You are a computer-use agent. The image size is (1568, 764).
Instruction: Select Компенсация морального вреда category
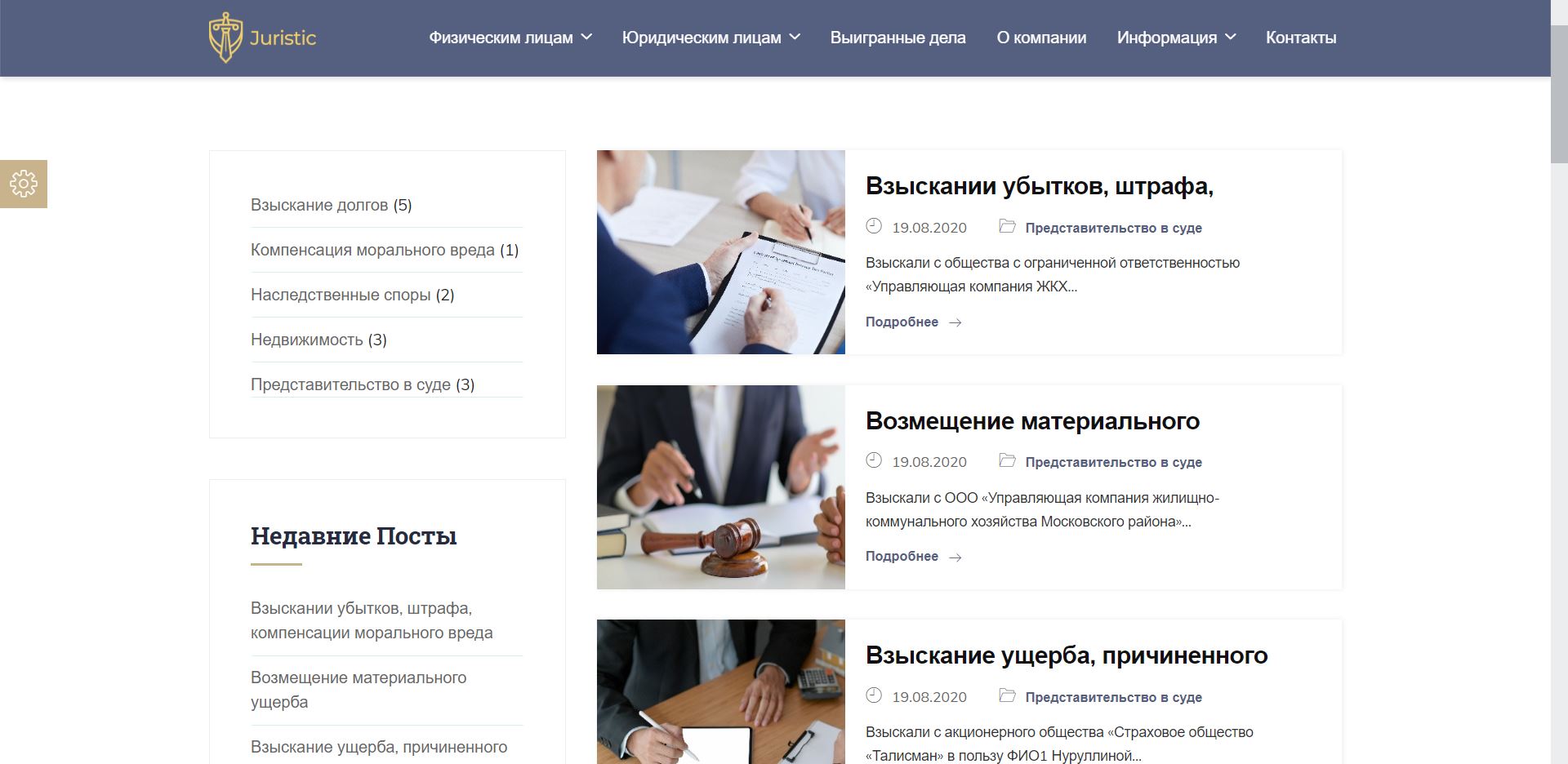372,250
